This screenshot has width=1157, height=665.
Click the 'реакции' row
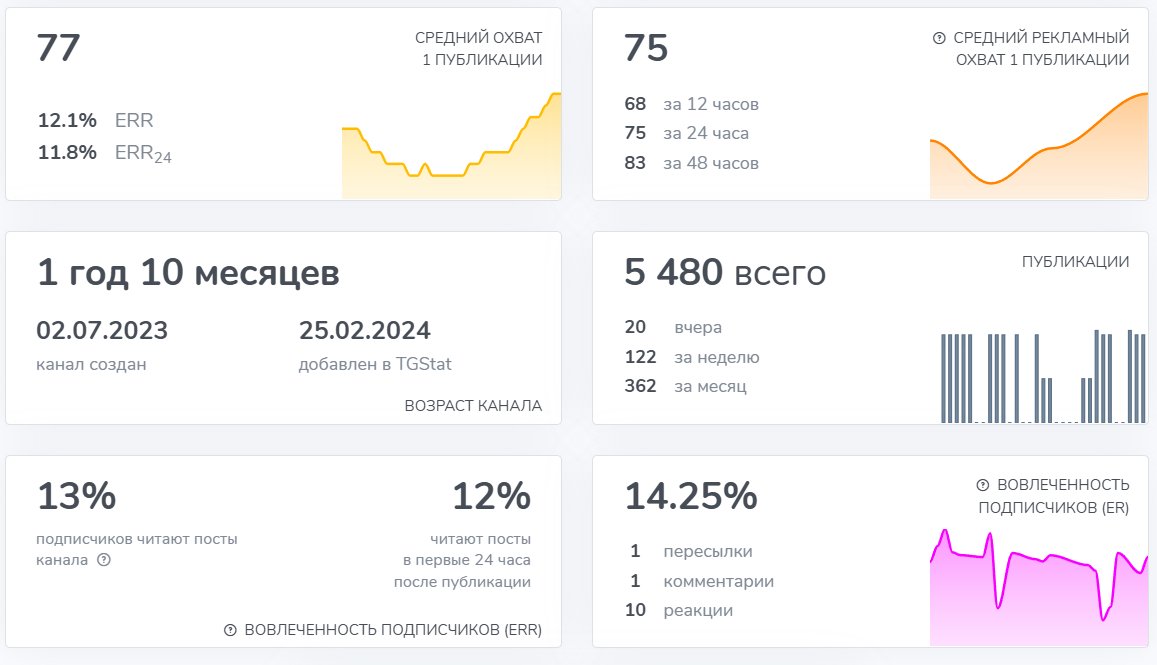point(679,610)
